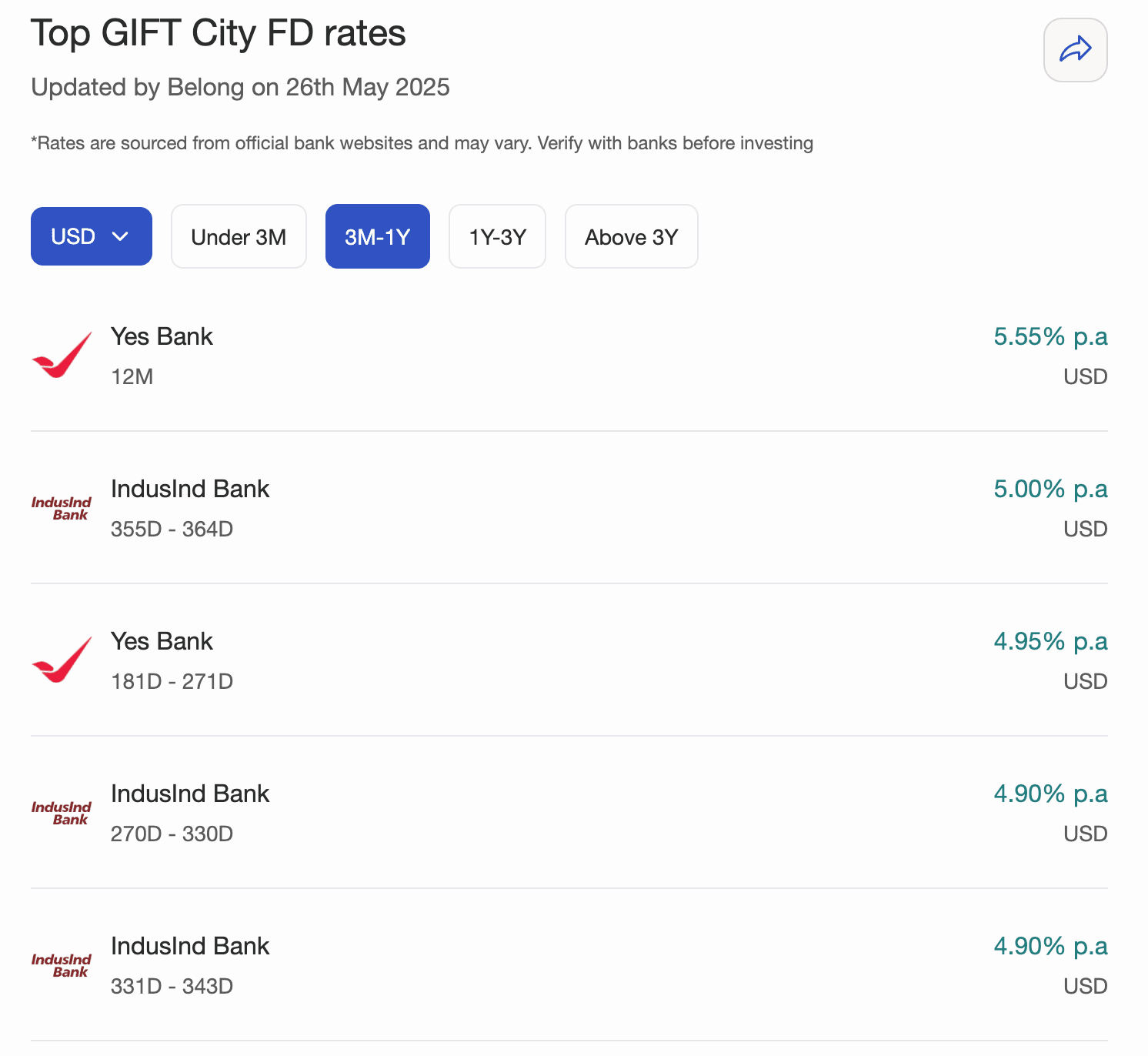Viewport: 1148px width, 1056px height.
Task: Click Yes Bank logo in 12M row
Action: (62, 355)
